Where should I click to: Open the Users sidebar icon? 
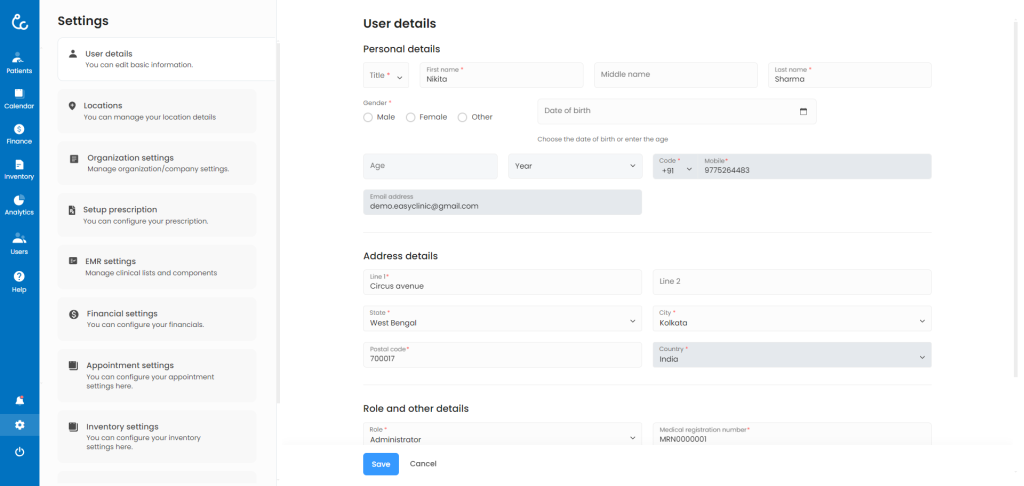(19, 243)
